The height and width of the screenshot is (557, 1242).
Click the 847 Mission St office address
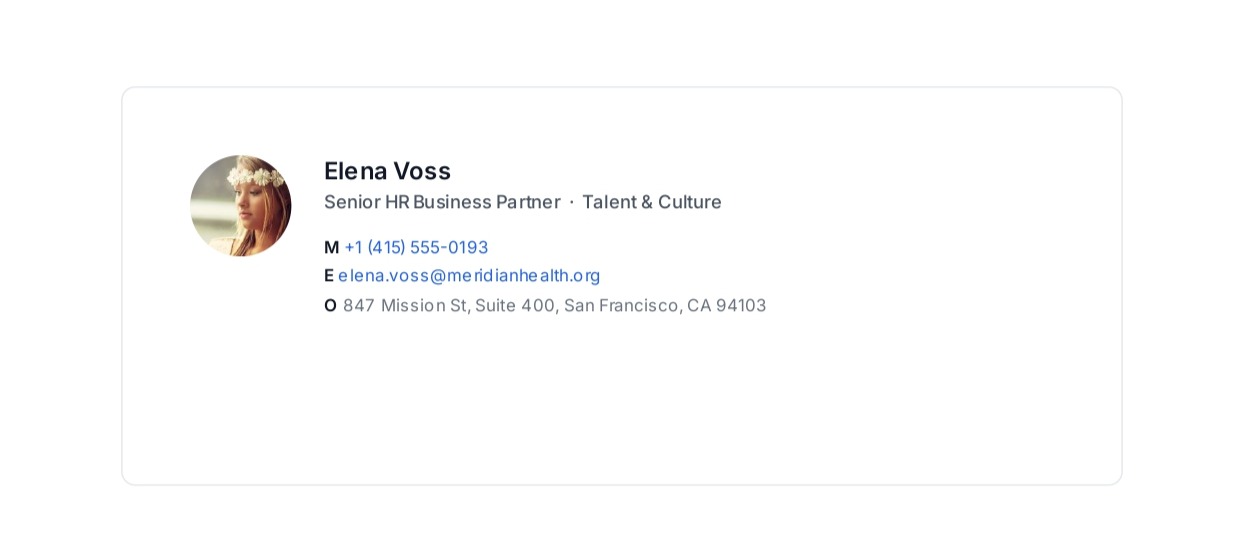coord(555,305)
